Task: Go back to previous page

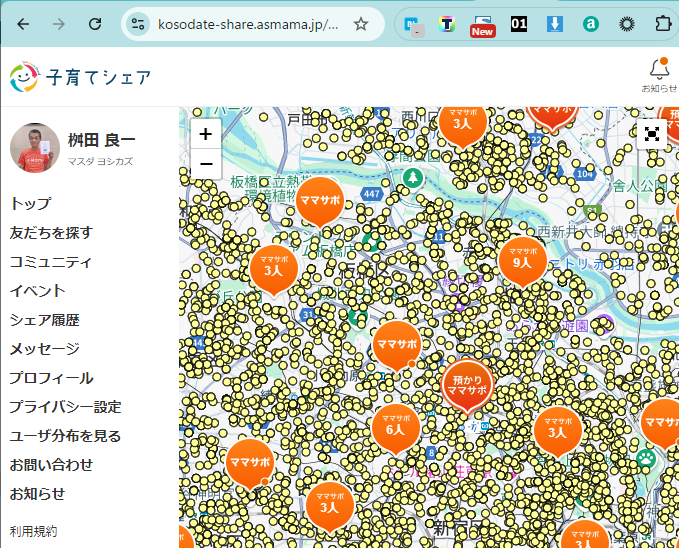Action: 24,24
